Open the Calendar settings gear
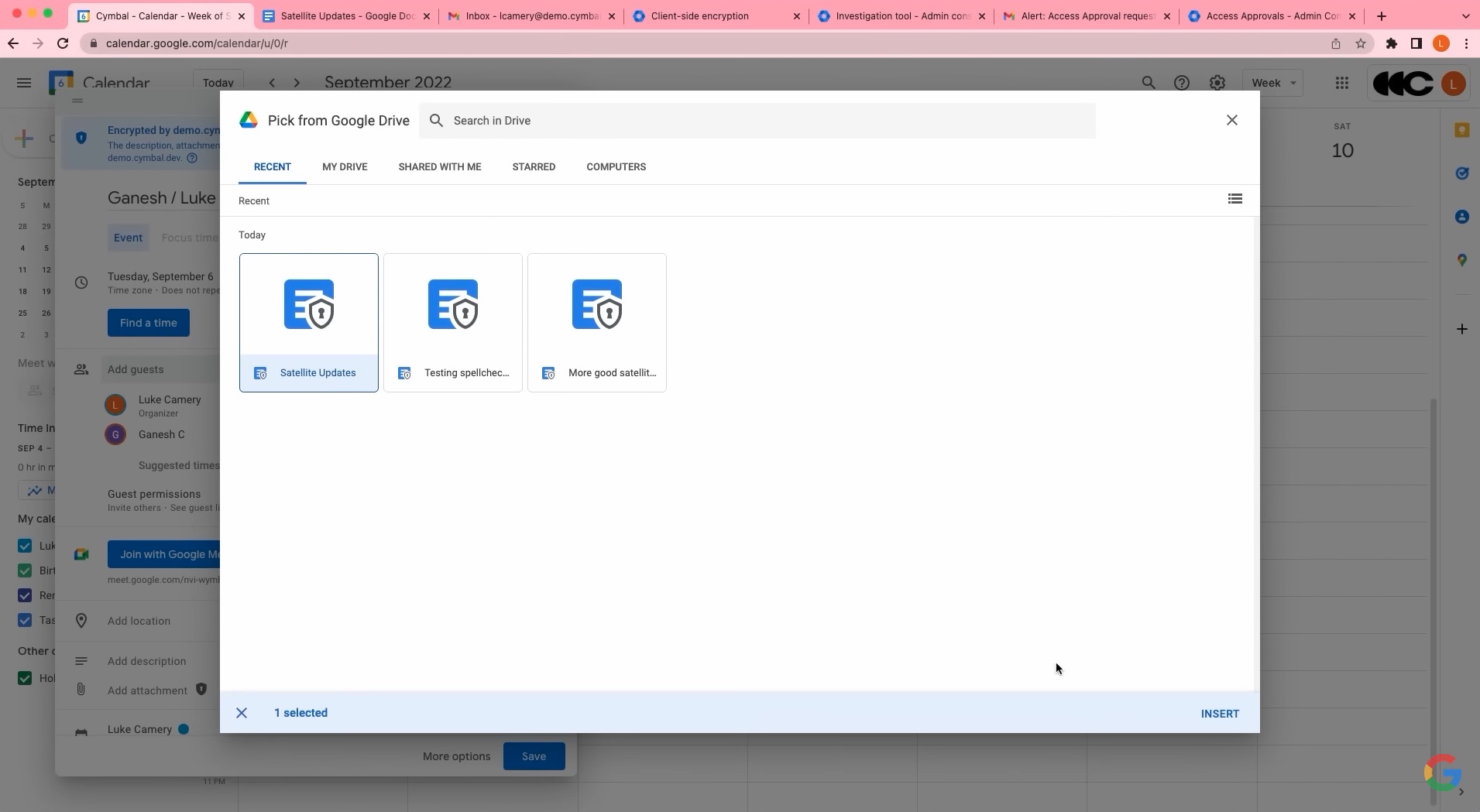 (x=1217, y=83)
